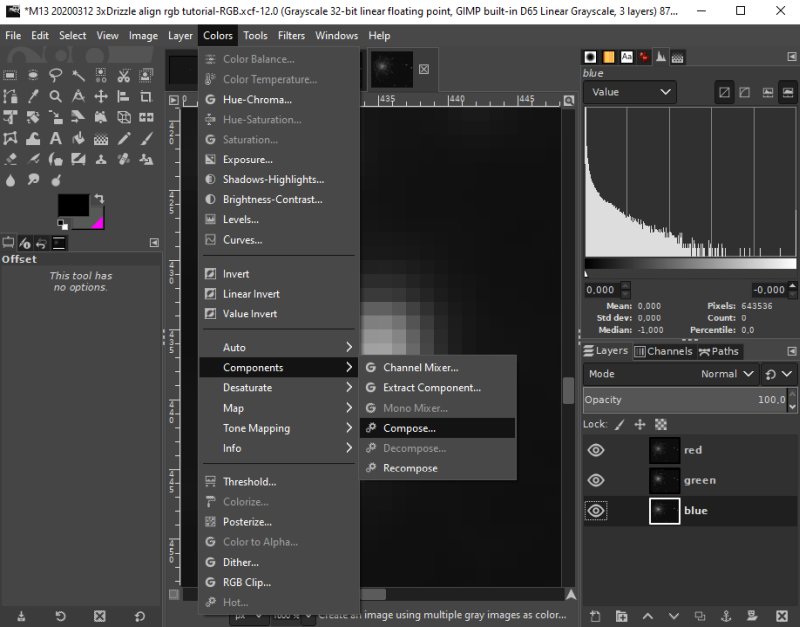Raise the selected layer up
Image resolution: width=800 pixels, height=627 pixels.
tap(647, 616)
